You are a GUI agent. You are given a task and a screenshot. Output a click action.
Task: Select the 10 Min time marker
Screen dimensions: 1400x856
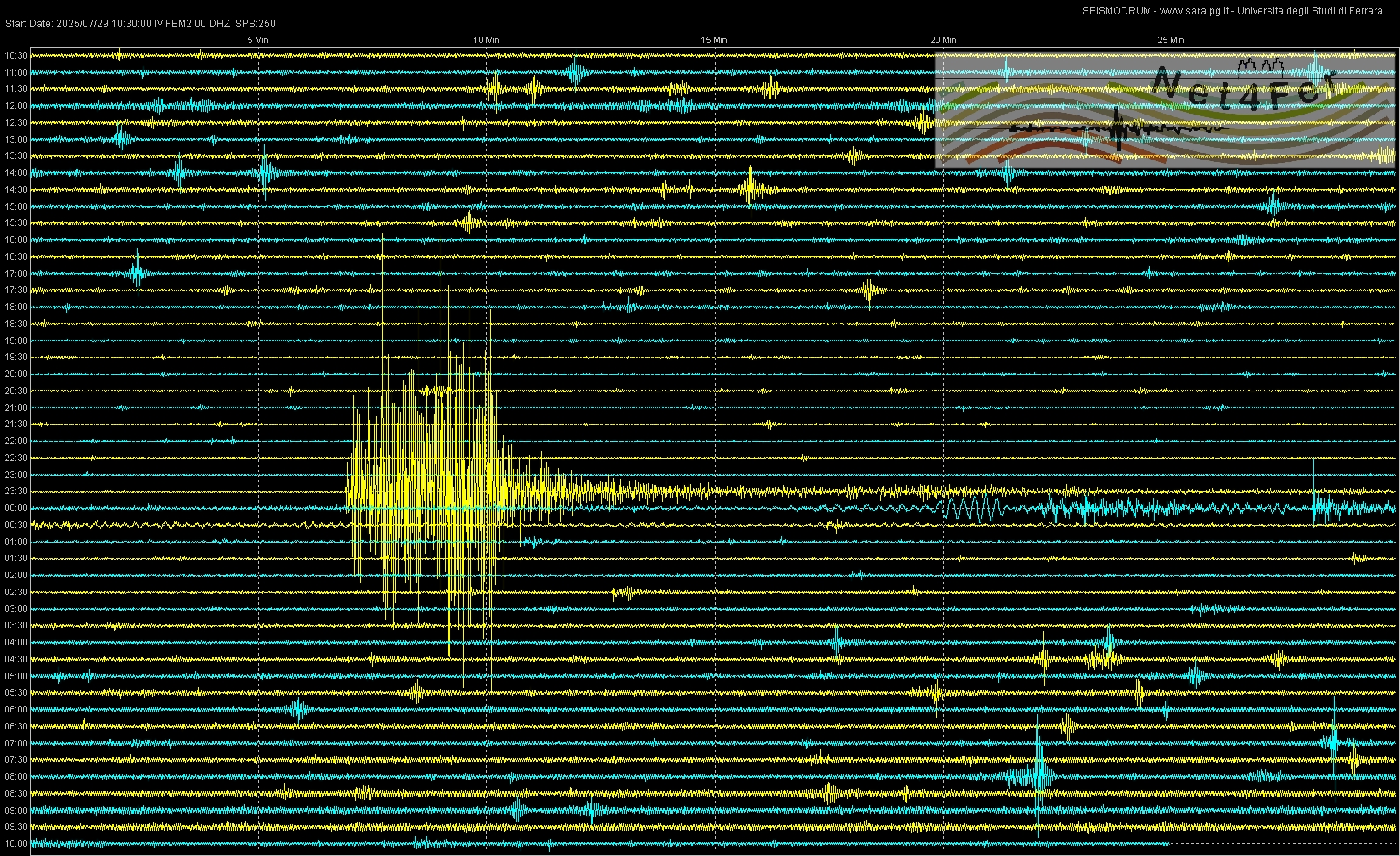pos(486,40)
